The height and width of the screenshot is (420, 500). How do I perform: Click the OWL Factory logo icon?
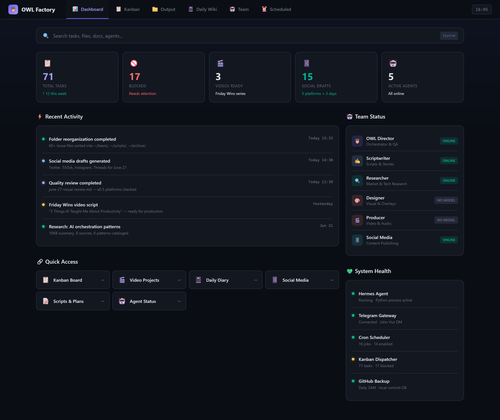click(x=13, y=9)
